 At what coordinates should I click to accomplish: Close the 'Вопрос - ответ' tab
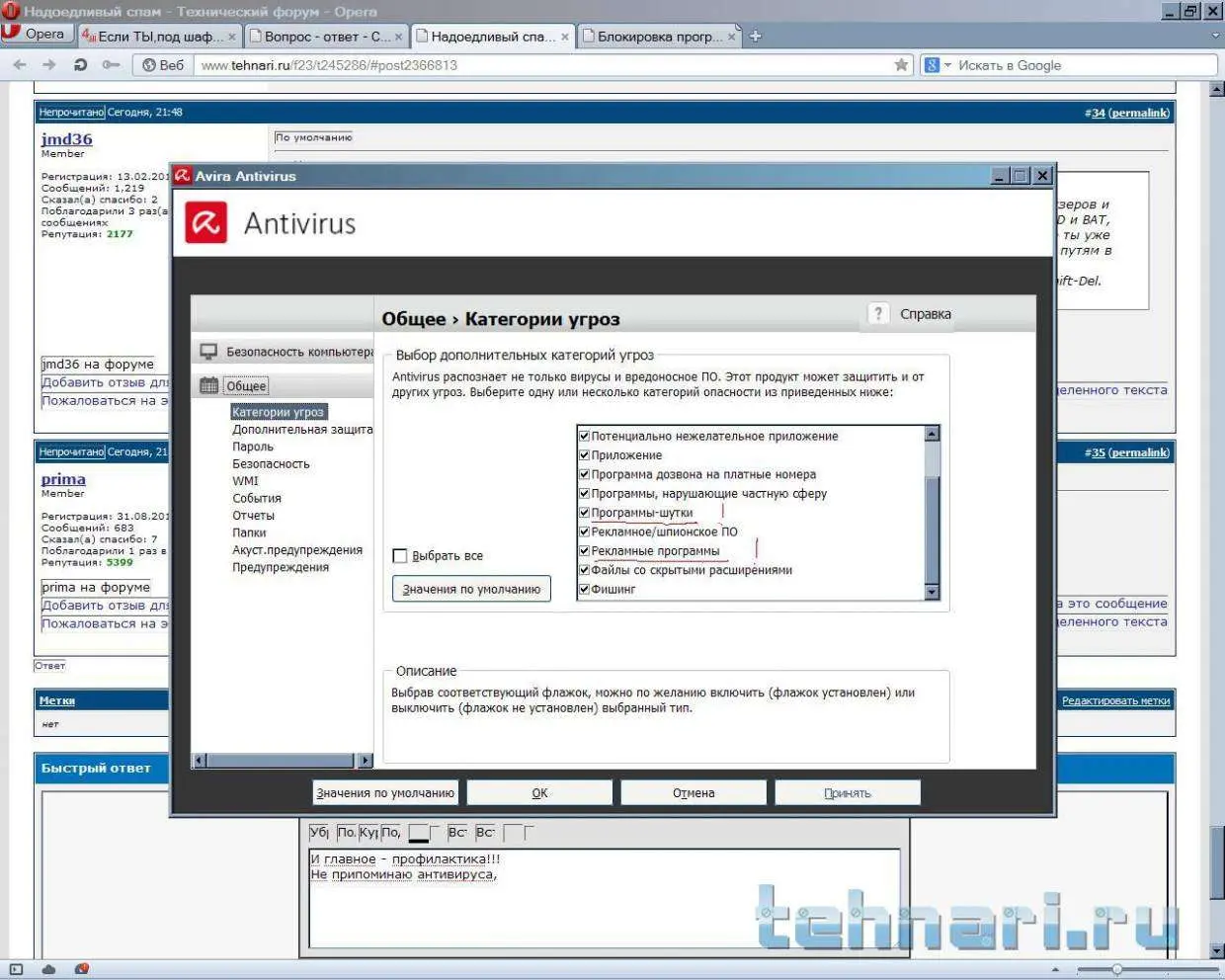[399, 38]
